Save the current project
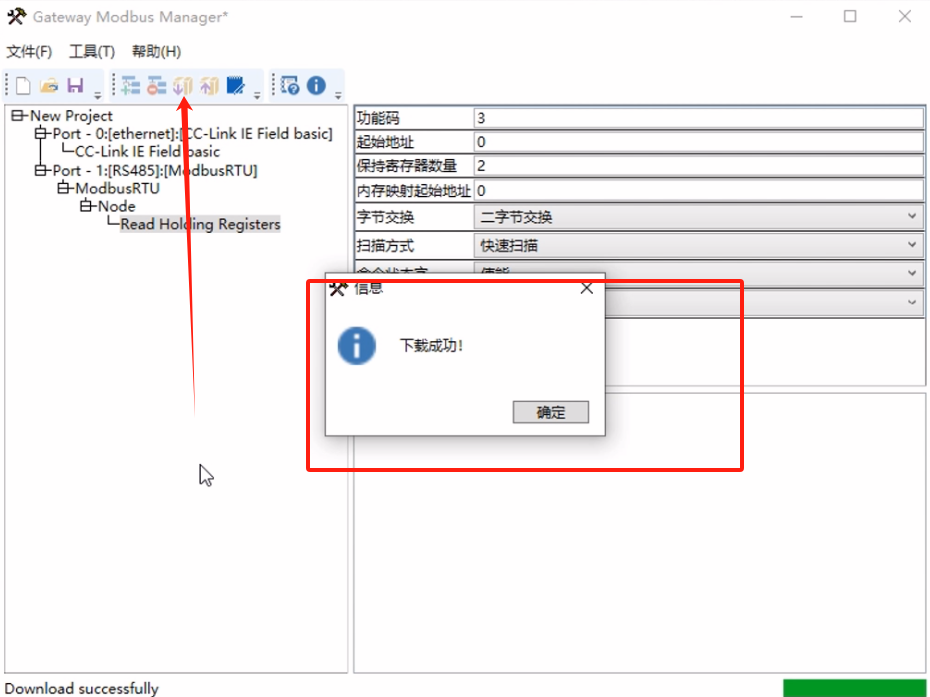930x697 pixels. coord(75,85)
